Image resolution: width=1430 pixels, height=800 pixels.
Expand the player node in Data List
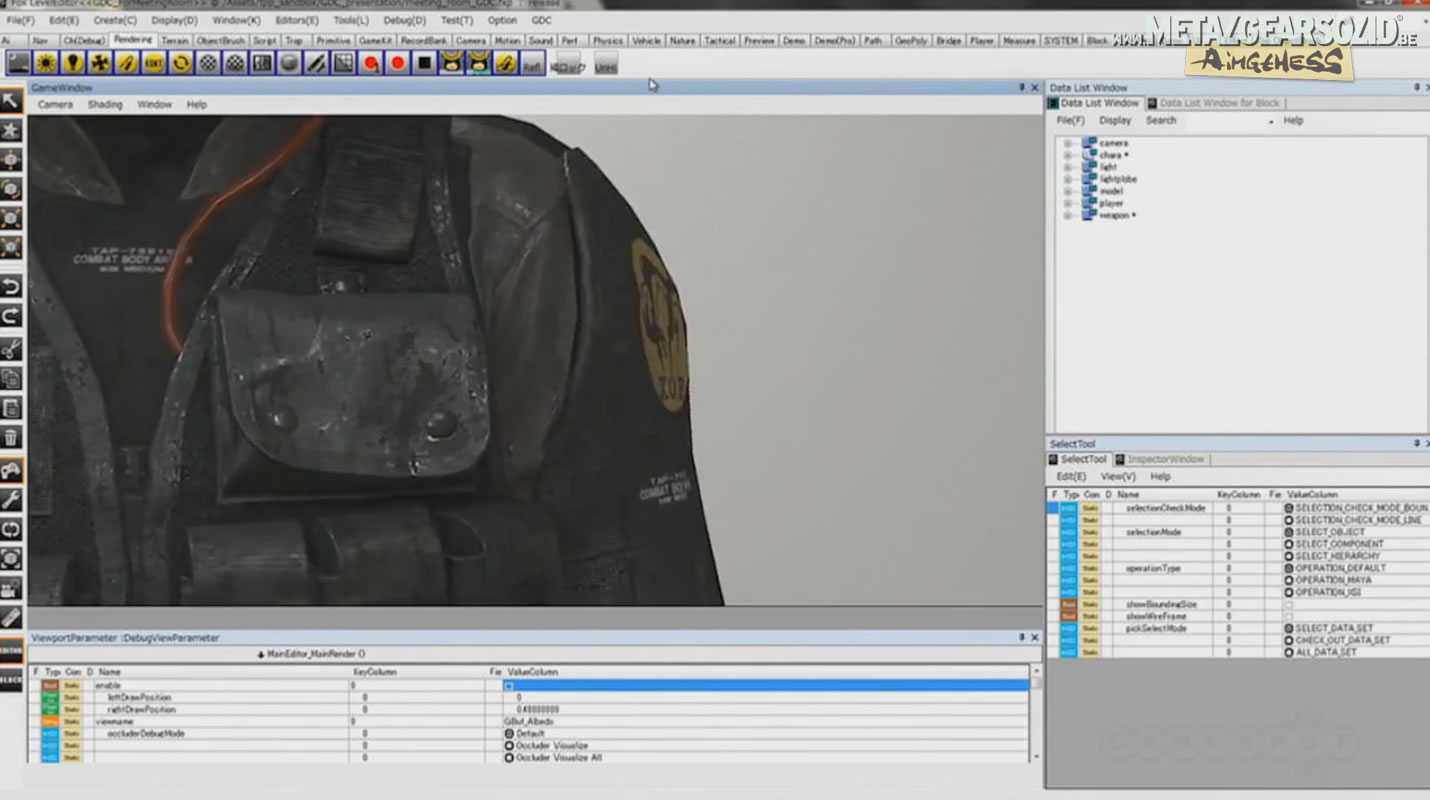click(1067, 203)
